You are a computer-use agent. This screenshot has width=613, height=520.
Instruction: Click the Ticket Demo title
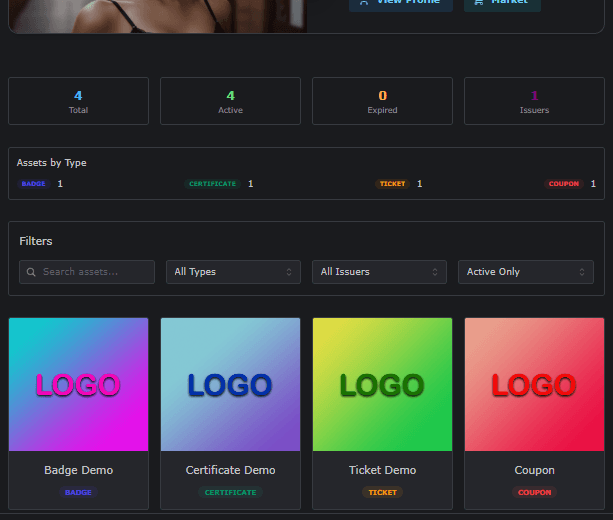pyautogui.click(x=382, y=470)
